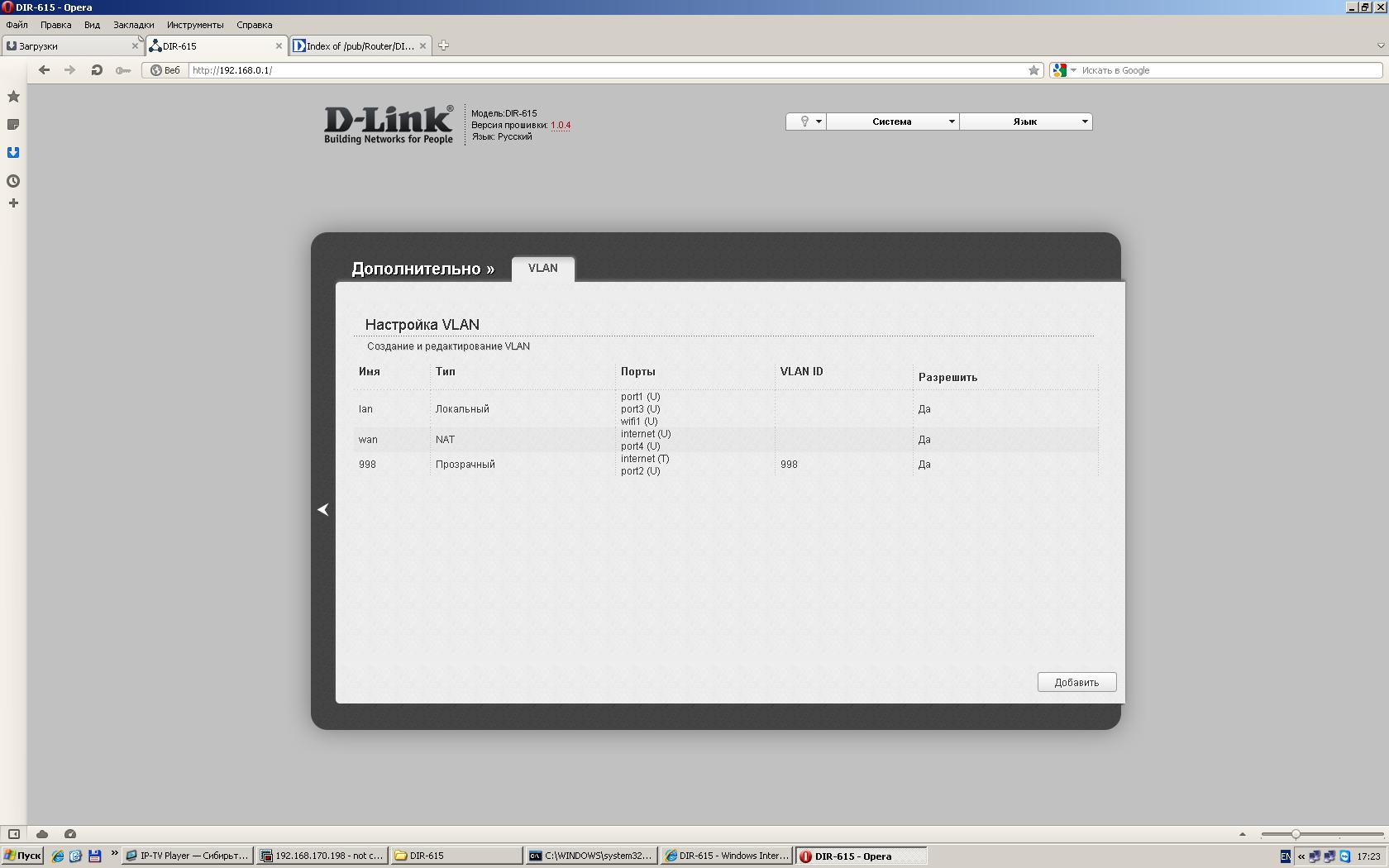Open the Справка menu
Screen dimensions: 1389x868
pyautogui.click(x=255, y=25)
